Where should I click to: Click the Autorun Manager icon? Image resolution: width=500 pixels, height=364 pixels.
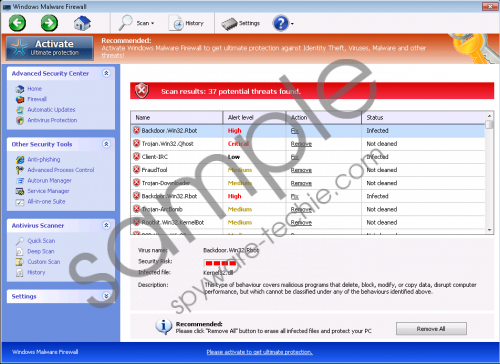pos(20,181)
